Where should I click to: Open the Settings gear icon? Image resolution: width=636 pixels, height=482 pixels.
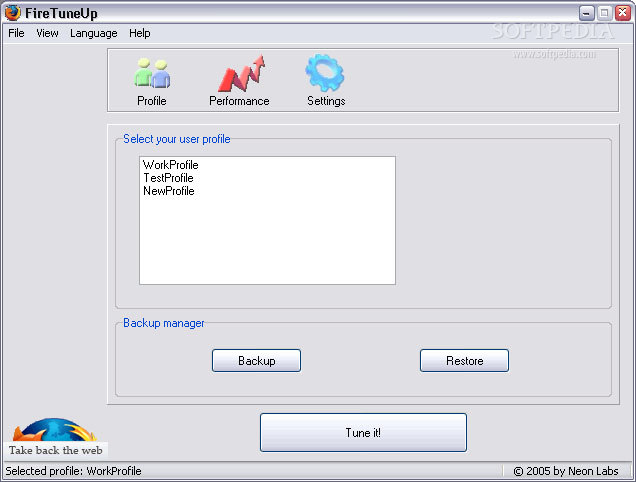[325, 73]
